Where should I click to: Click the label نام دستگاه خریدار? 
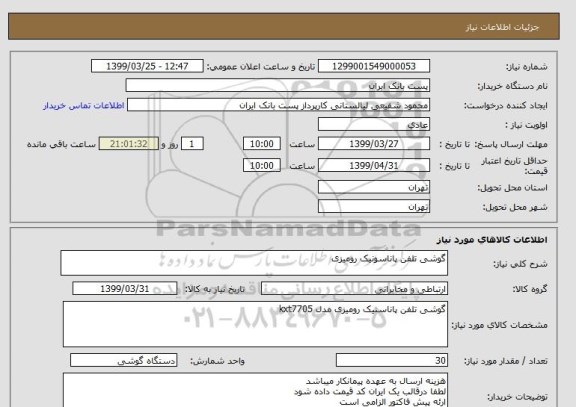point(512,86)
